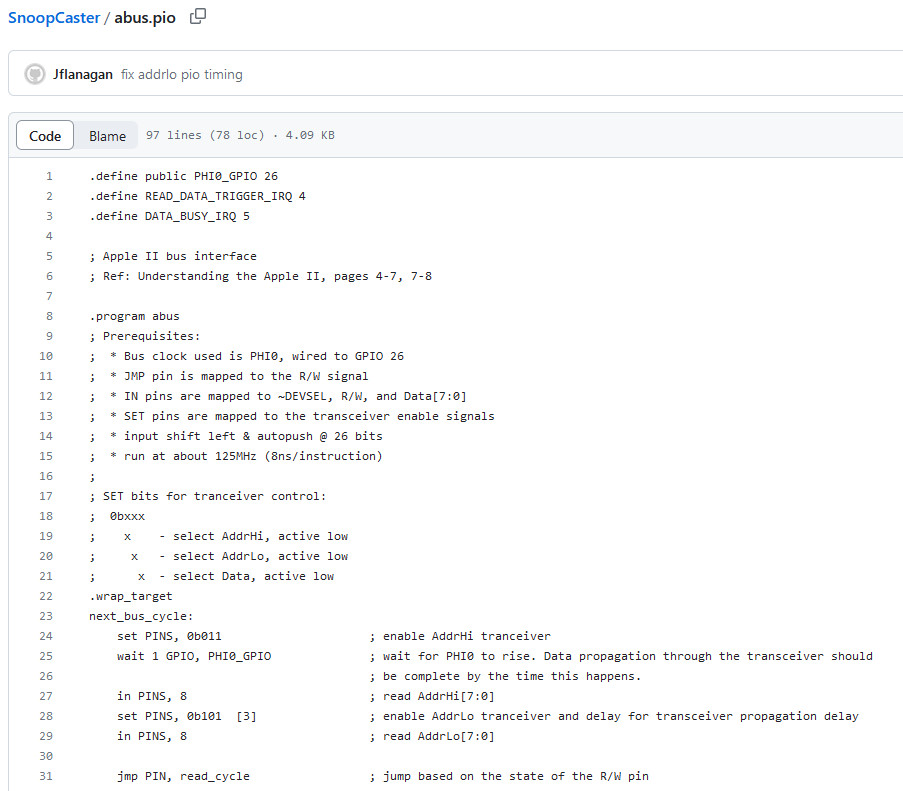This screenshot has width=903, height=791.
Task: Click the abus.pio file name
Action: point(145,18)
